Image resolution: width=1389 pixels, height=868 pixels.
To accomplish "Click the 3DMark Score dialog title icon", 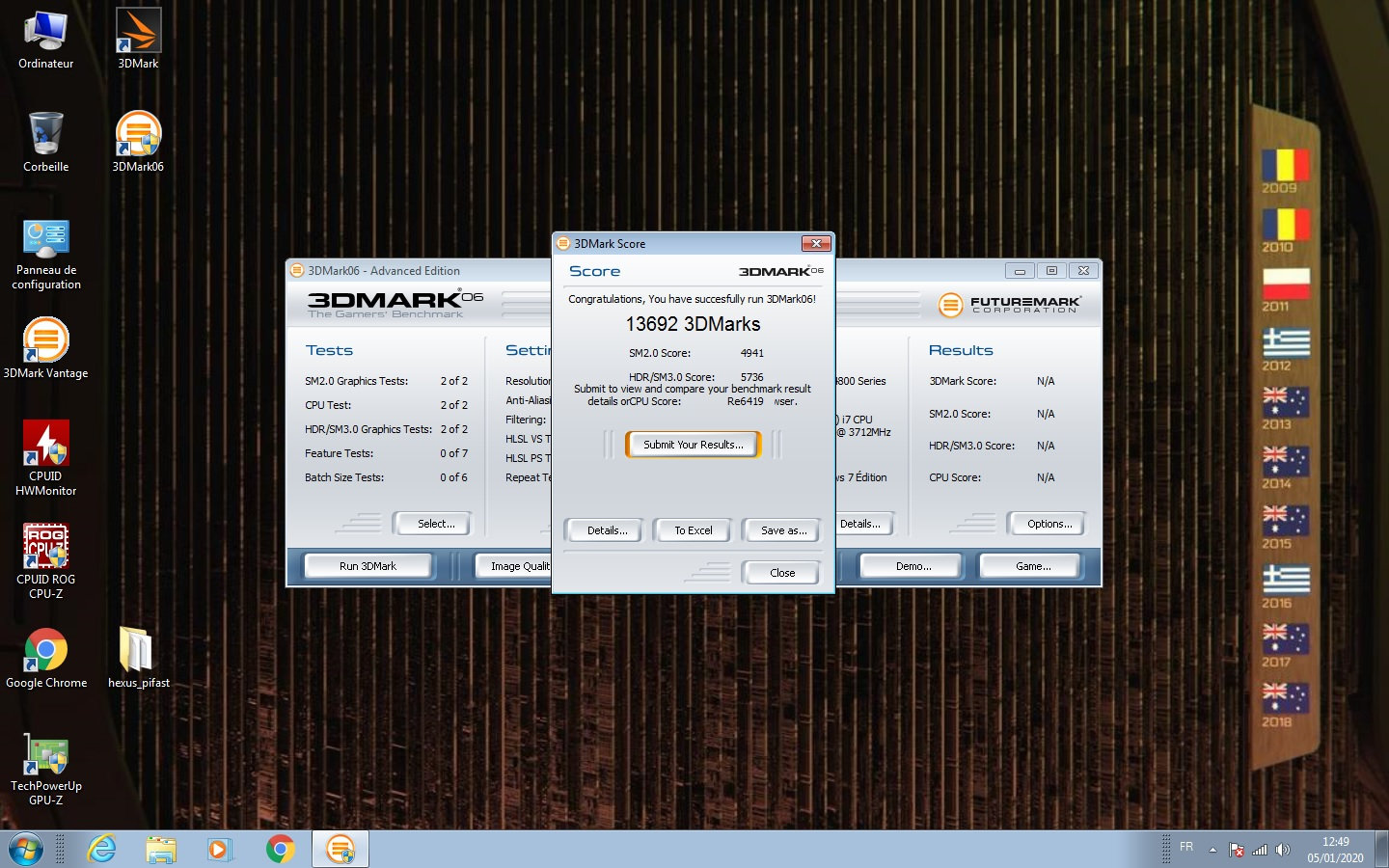I will pos(563,243).
